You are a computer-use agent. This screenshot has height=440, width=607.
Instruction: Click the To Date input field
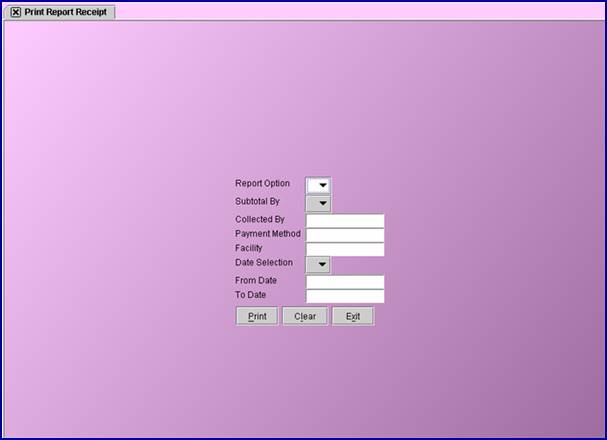[345, 296]
